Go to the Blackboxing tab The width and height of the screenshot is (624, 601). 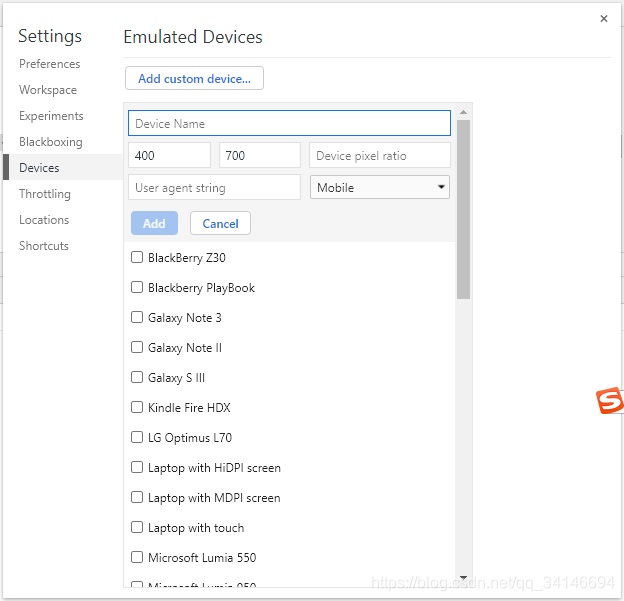51,142
